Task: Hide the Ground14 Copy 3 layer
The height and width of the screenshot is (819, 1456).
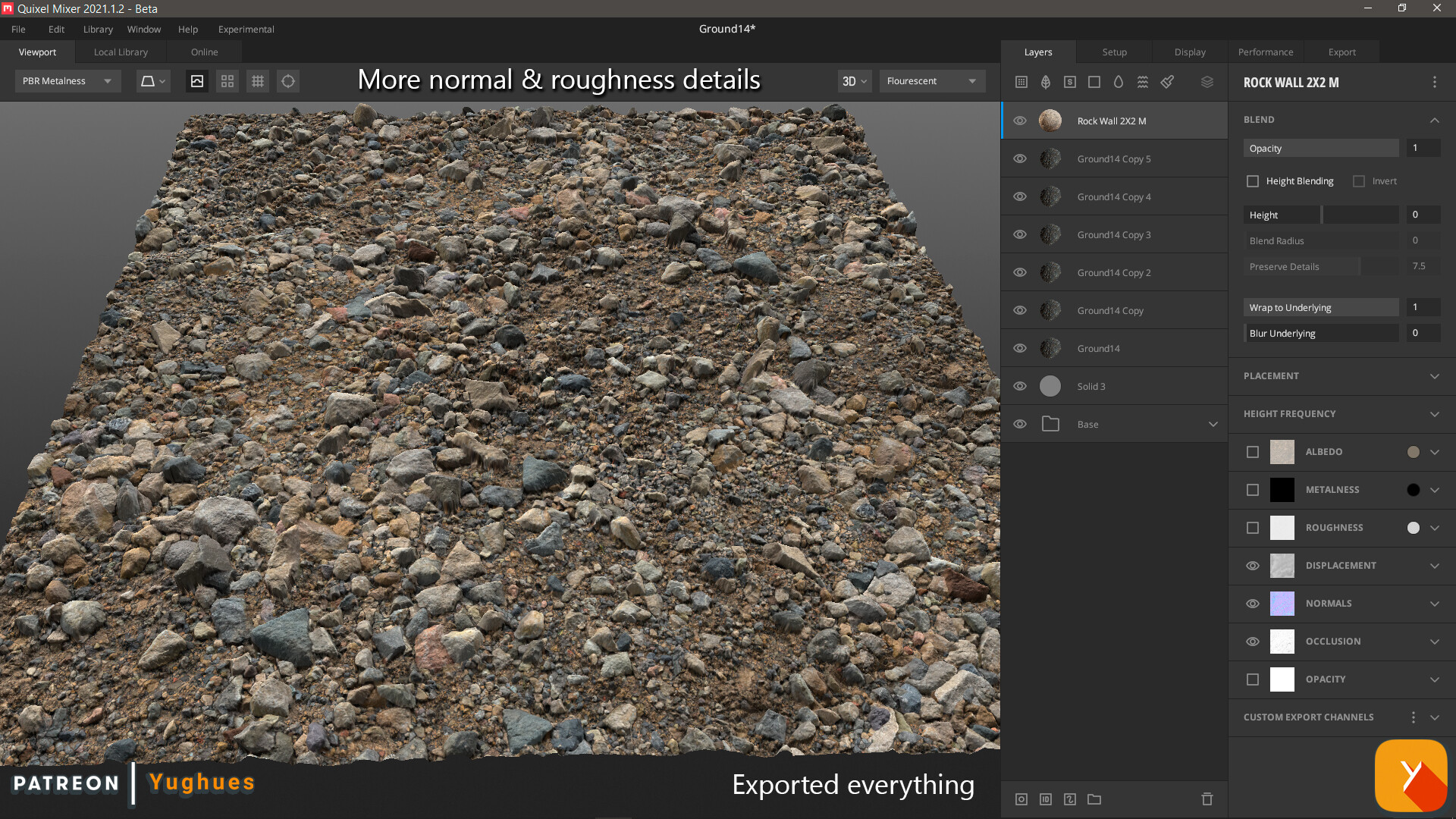Action: 1020,234
